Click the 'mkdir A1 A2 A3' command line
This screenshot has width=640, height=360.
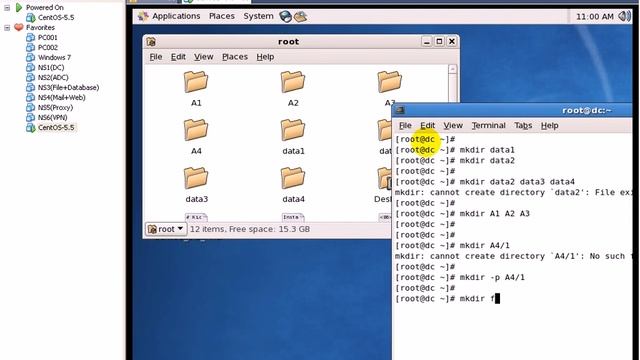pyautogui.click(x=462, y=213)
